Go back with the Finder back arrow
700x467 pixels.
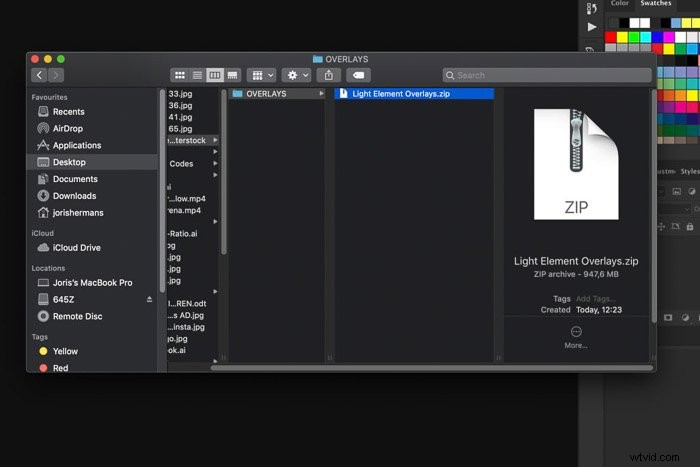click(39, 75)
